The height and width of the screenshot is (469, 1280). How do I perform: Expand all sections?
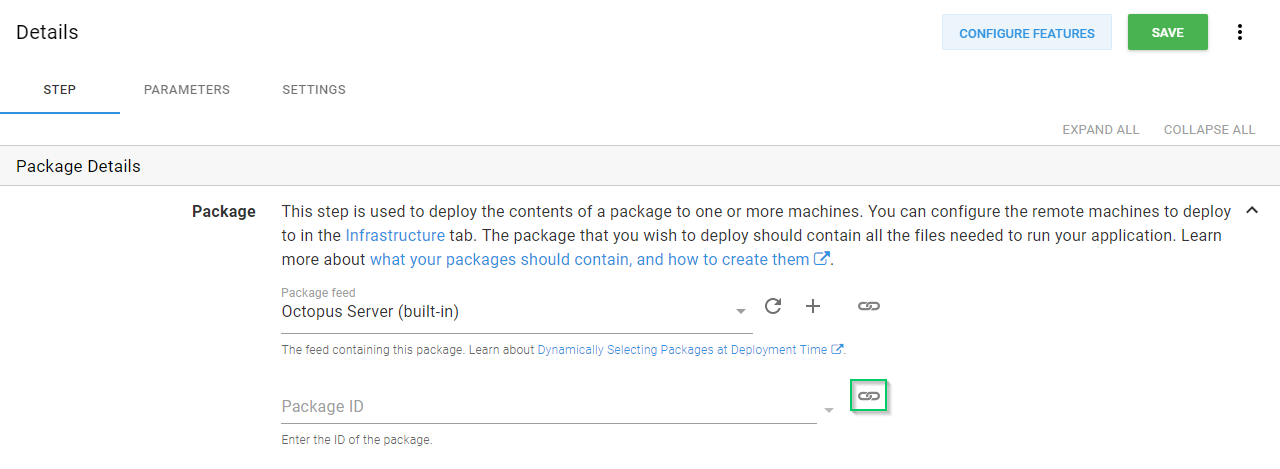pos(1100,130)
